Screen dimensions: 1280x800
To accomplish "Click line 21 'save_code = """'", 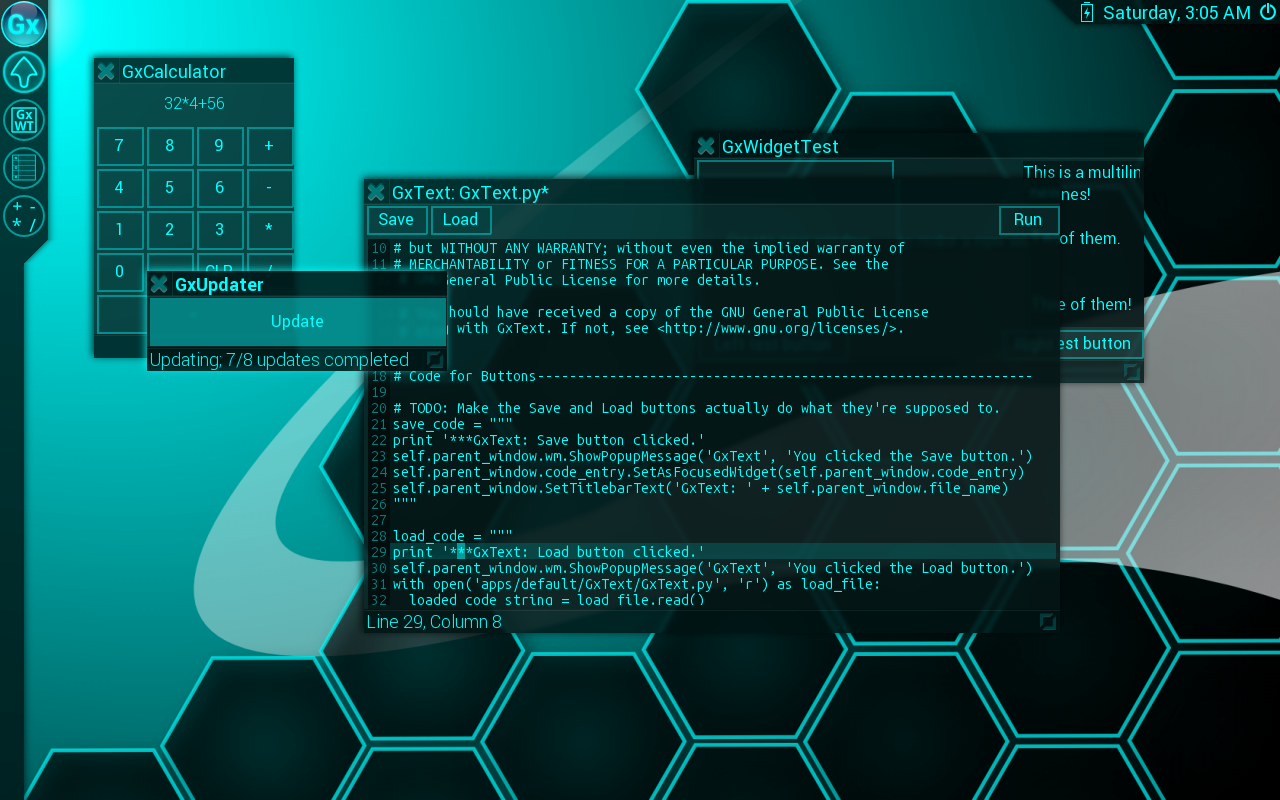I will pos(453,424).
